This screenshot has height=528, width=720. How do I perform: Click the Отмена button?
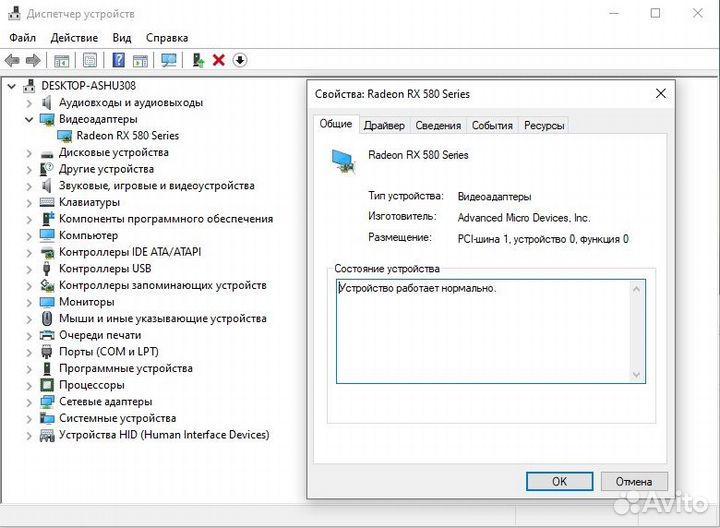click(x=634, y=481)
